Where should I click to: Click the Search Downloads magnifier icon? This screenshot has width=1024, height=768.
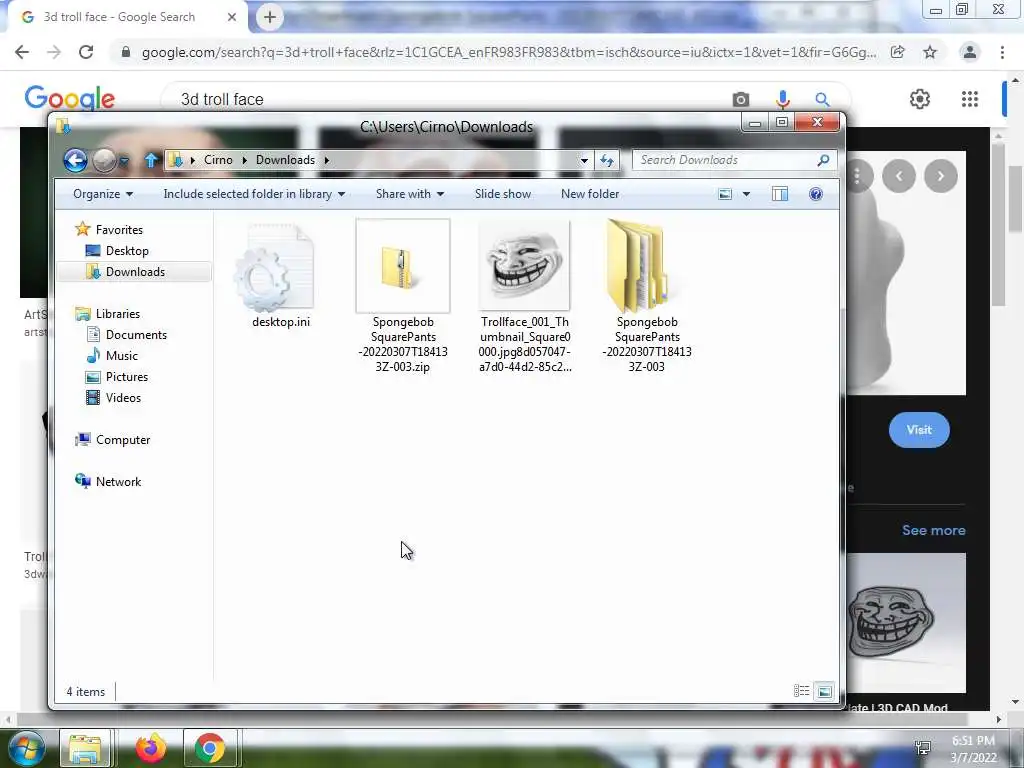(x=823, y=160)
